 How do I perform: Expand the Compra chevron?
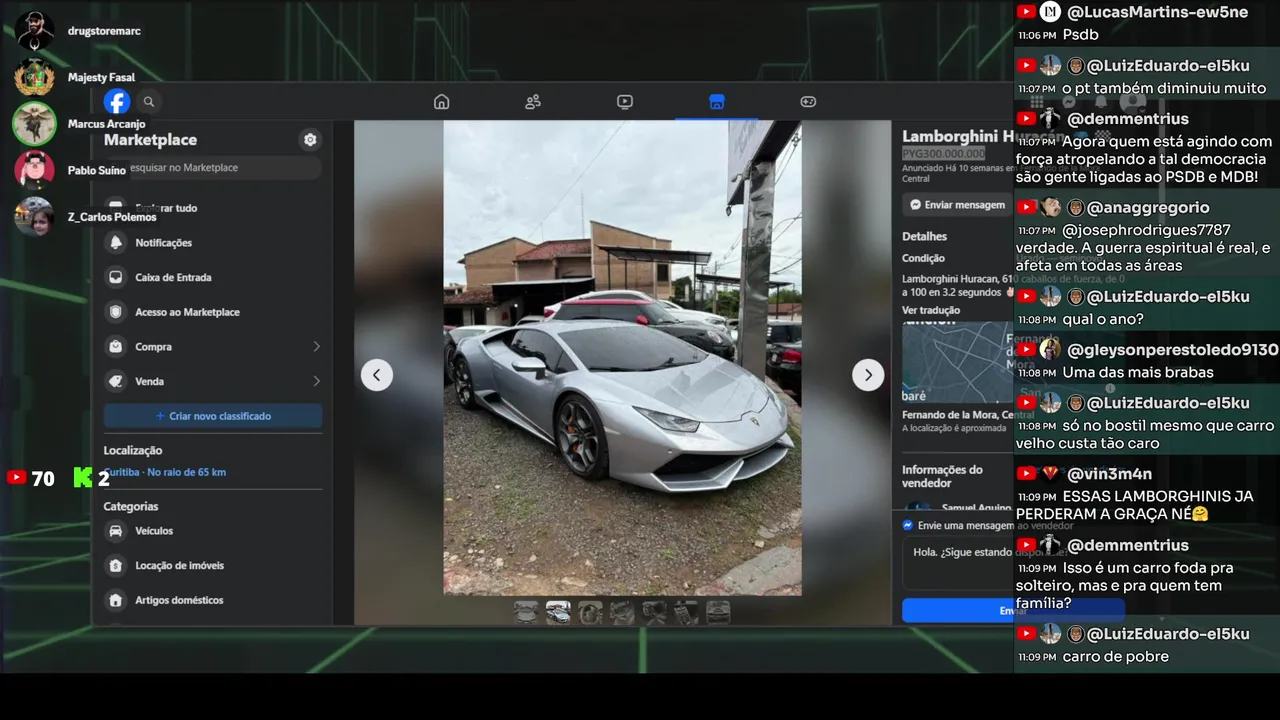pos(316,347)
